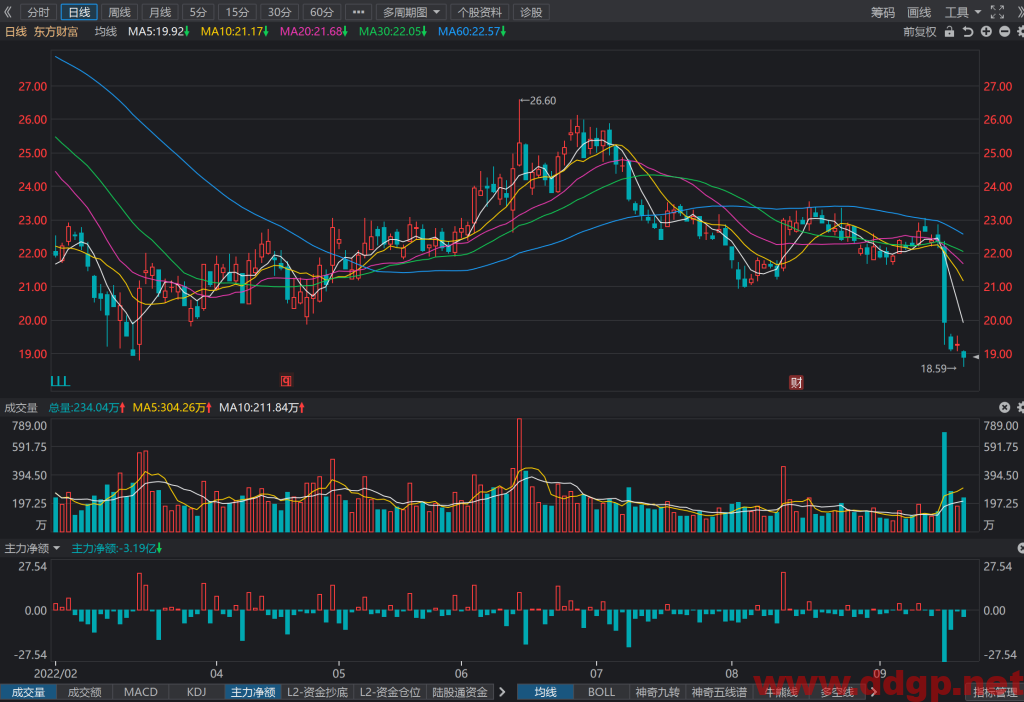Click the left double-chevron collapse icon
1024x702 pixels.
pos(8,12)
